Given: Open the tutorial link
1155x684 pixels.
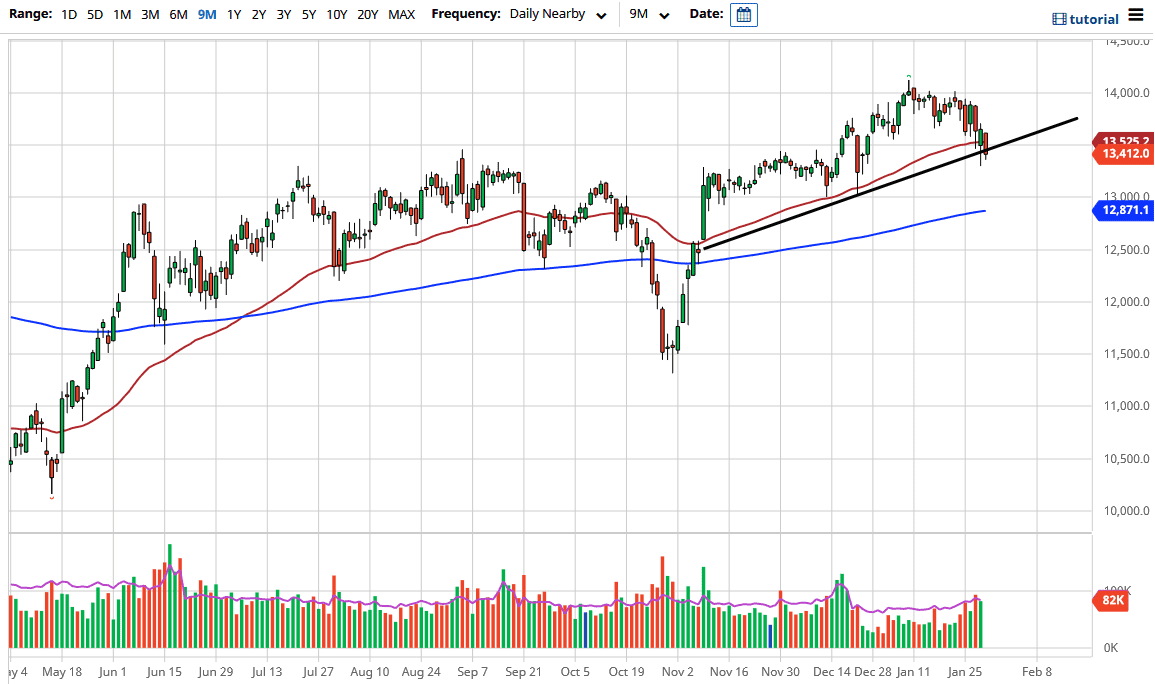Looking at the screenshot, I should point(1094,19).
